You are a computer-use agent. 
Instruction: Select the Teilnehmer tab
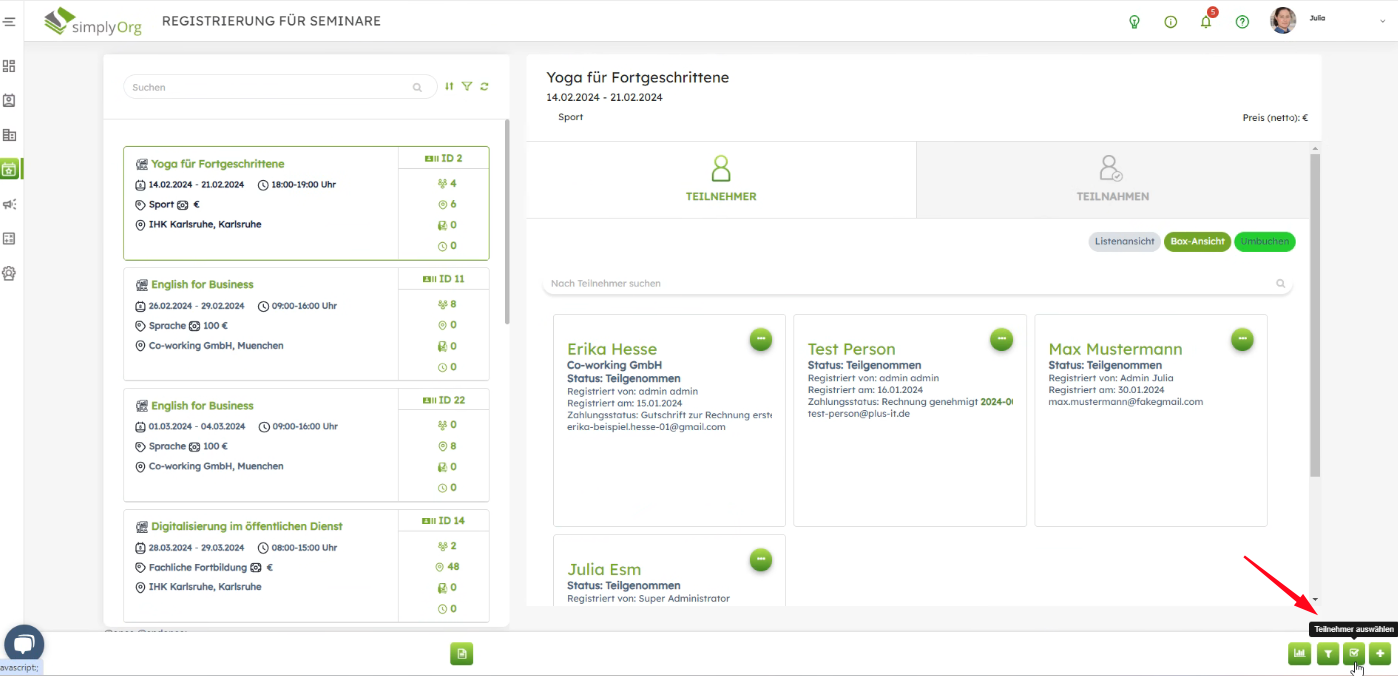pos(721,180)
